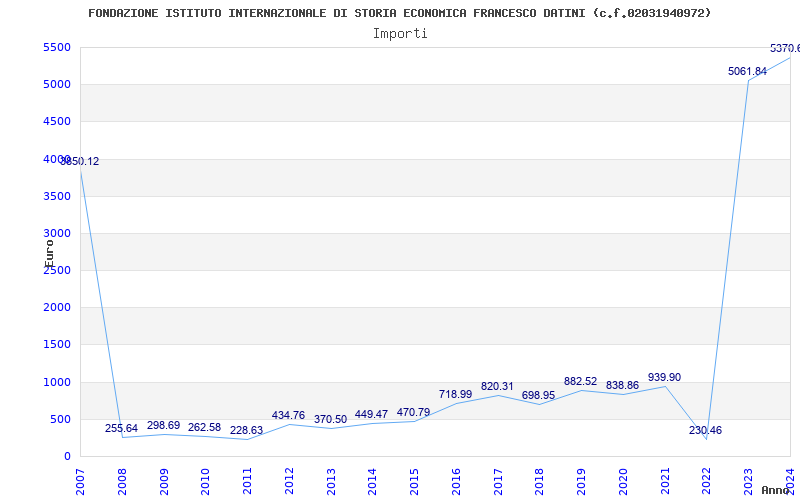
Task: Select the 882.52 data label
Action: [580, 382]
